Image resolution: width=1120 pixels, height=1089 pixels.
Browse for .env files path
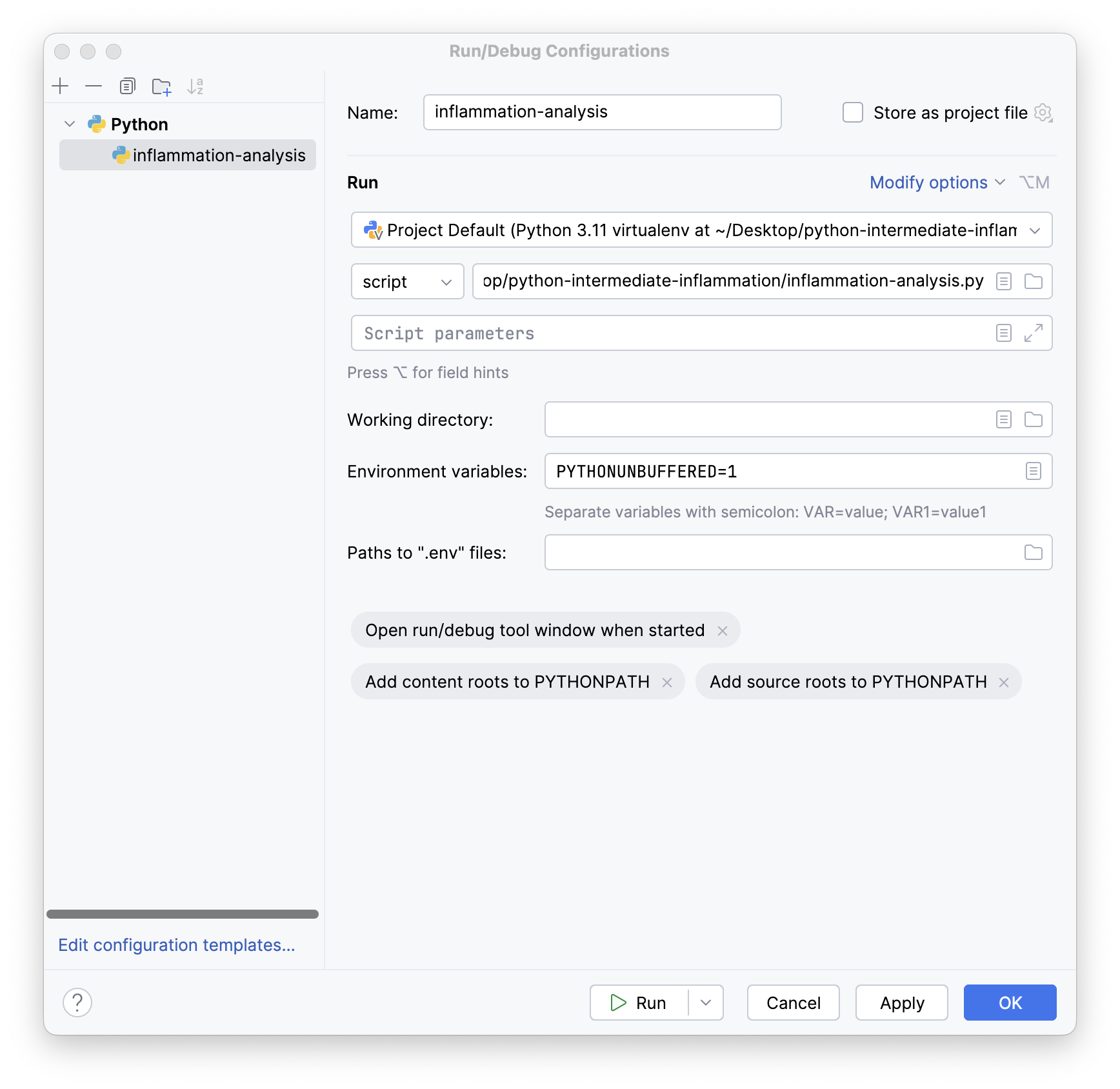pyautogui.click(x=1033, y=552)
